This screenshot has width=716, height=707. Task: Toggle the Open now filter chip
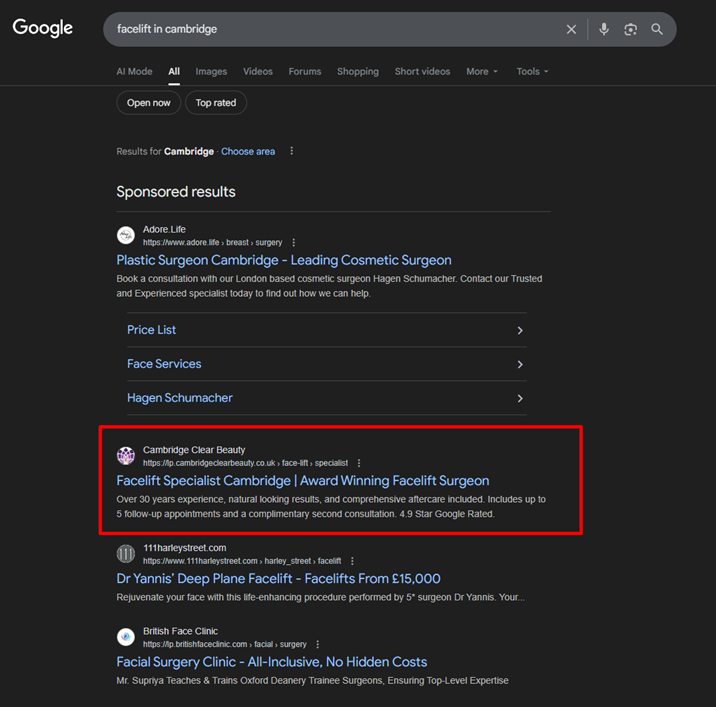tap(149, 103)
